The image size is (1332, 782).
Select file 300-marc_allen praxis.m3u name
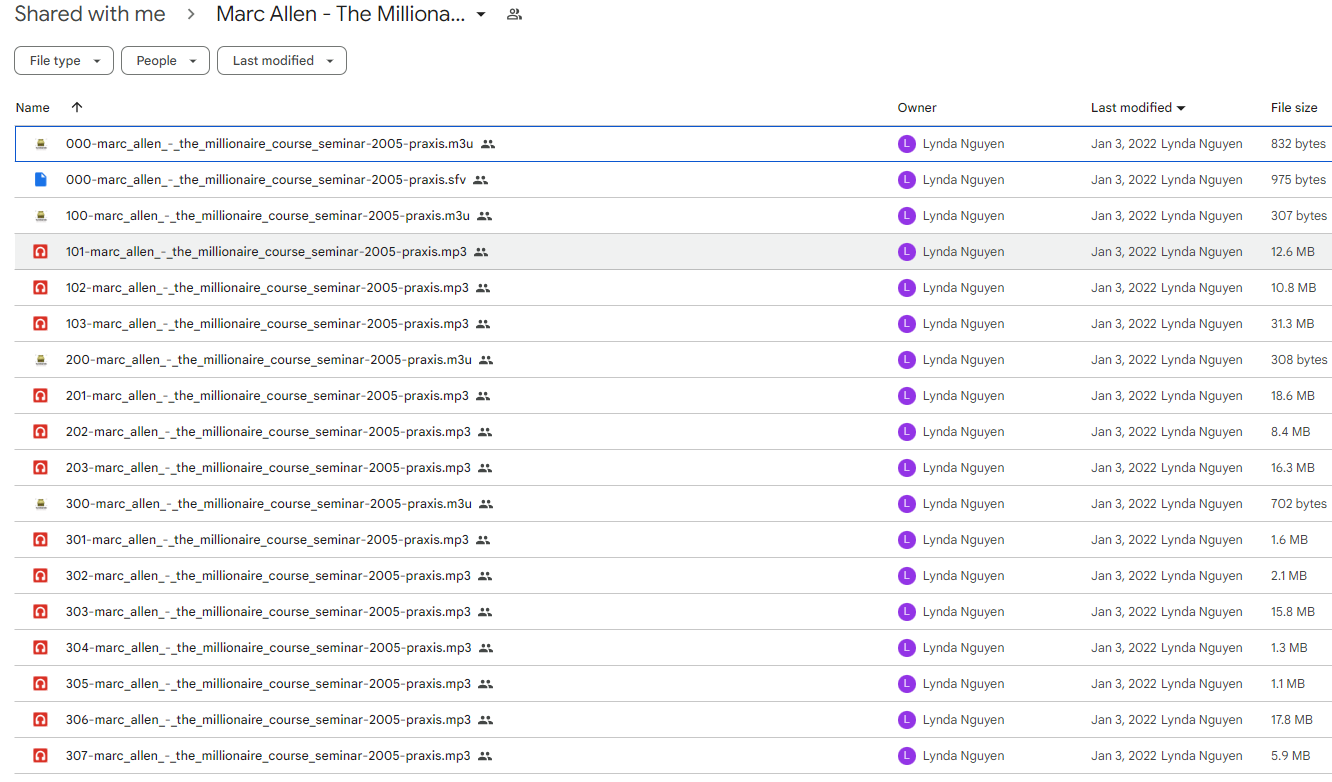(268, 504)
